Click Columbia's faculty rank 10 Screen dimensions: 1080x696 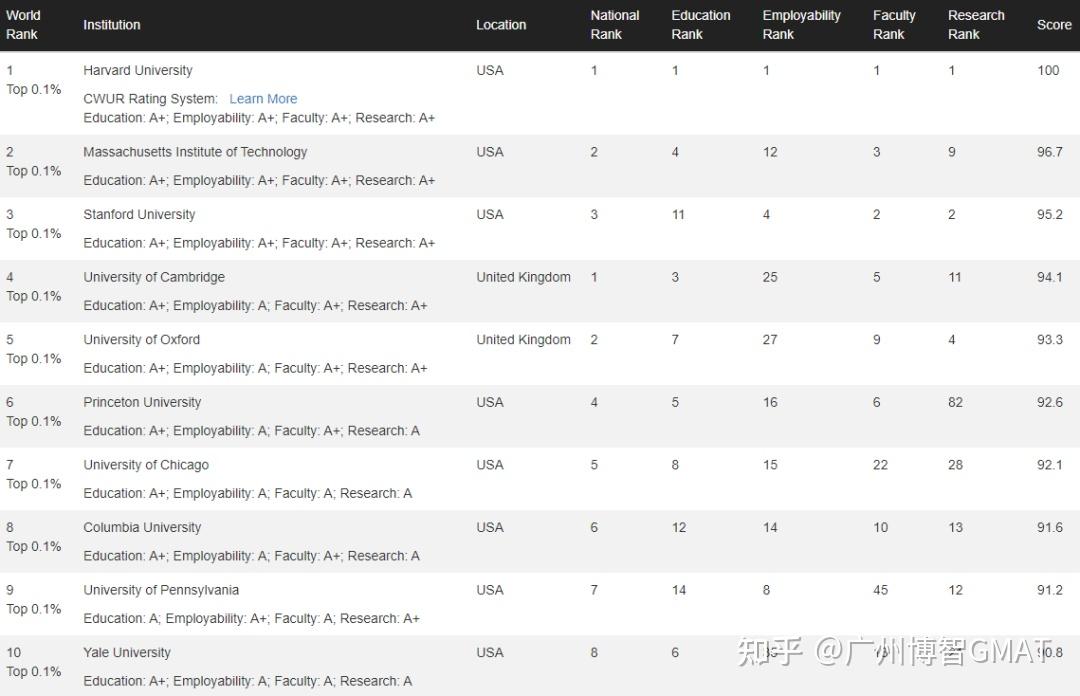880,527
